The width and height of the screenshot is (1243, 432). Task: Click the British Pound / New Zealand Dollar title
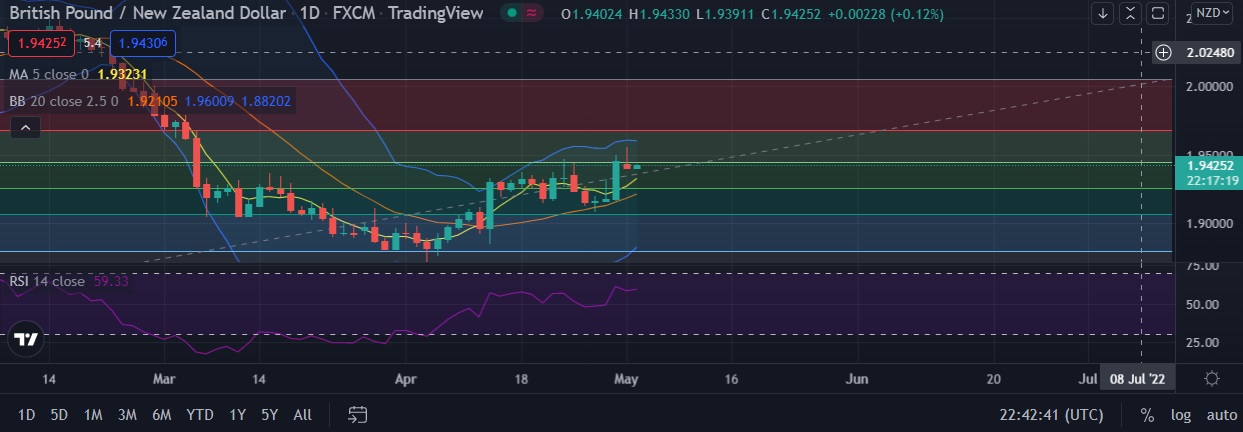coord(148,13)
